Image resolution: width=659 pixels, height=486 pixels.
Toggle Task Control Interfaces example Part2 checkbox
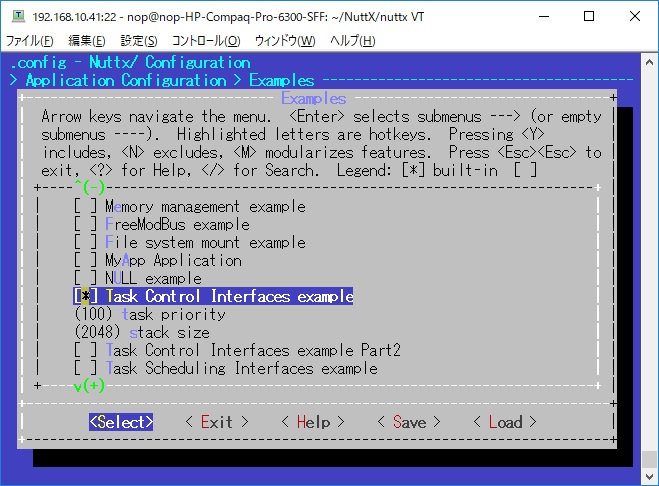tap(85, 350)
